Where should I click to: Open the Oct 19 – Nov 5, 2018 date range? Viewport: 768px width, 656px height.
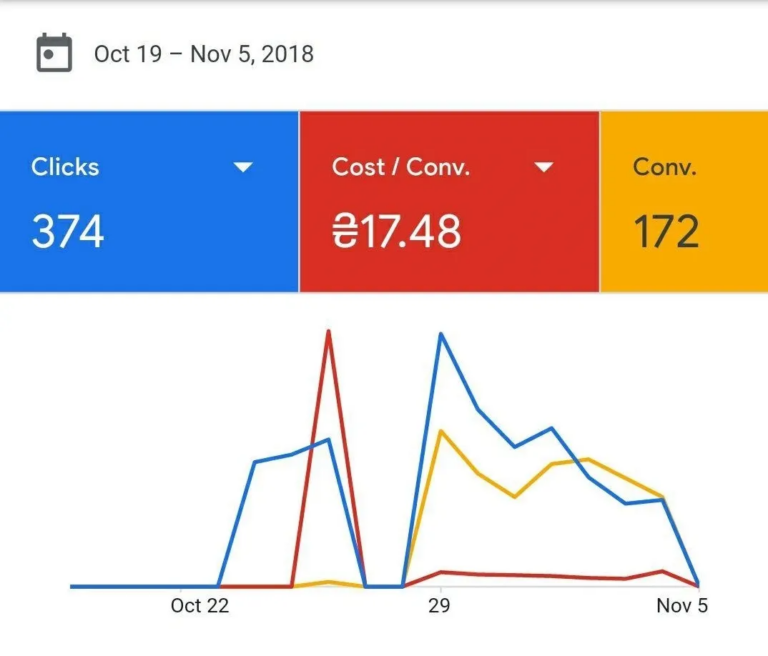[x=204, y=54]
